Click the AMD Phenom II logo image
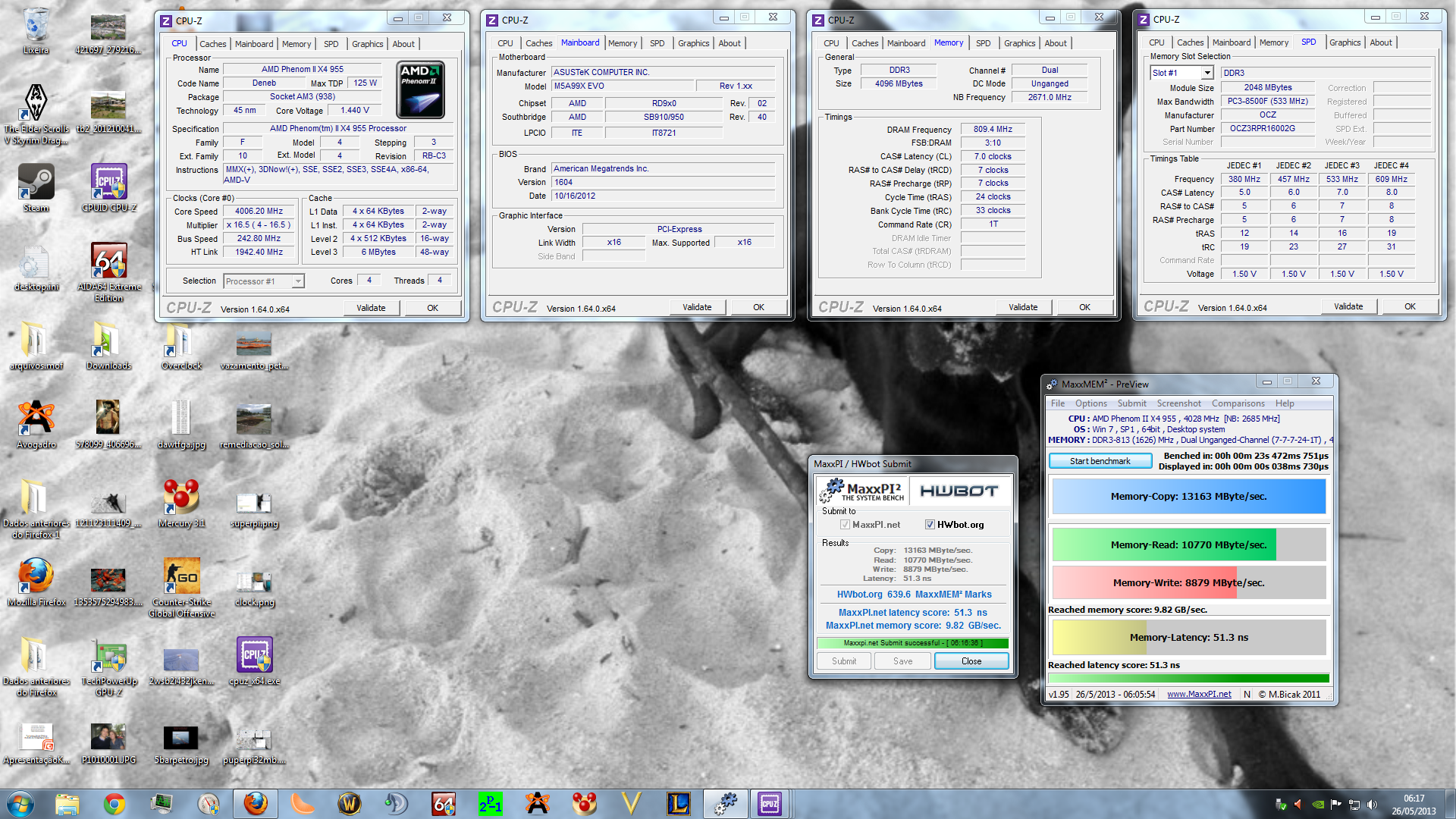This screenshot has height=819, width=1456. [x=420, y=89]
